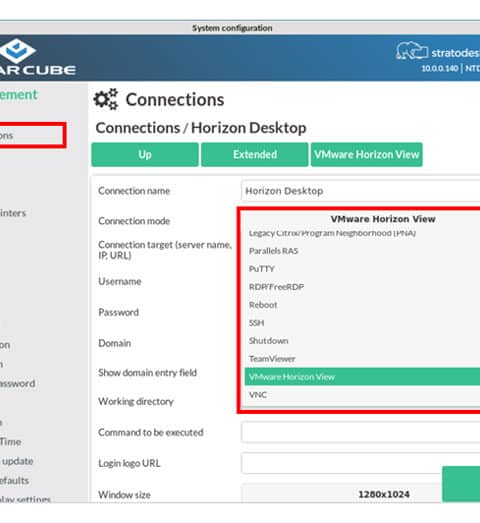
Task: Select PuTTY connection mode
Action: (262, 269)
